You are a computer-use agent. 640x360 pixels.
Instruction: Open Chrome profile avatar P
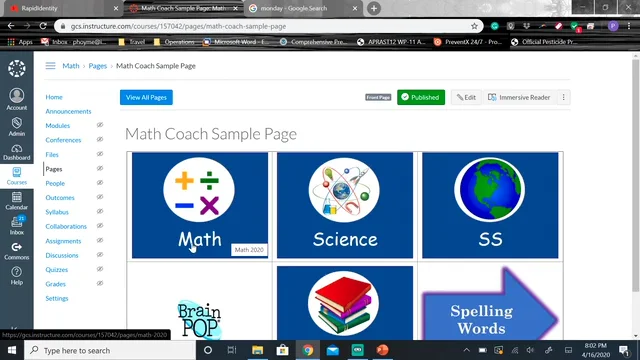[x=613, y=26]
